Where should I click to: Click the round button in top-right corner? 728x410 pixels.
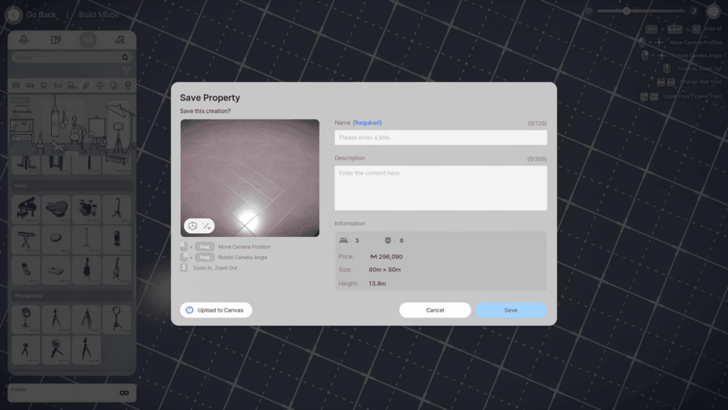click(x=713, y=11)
